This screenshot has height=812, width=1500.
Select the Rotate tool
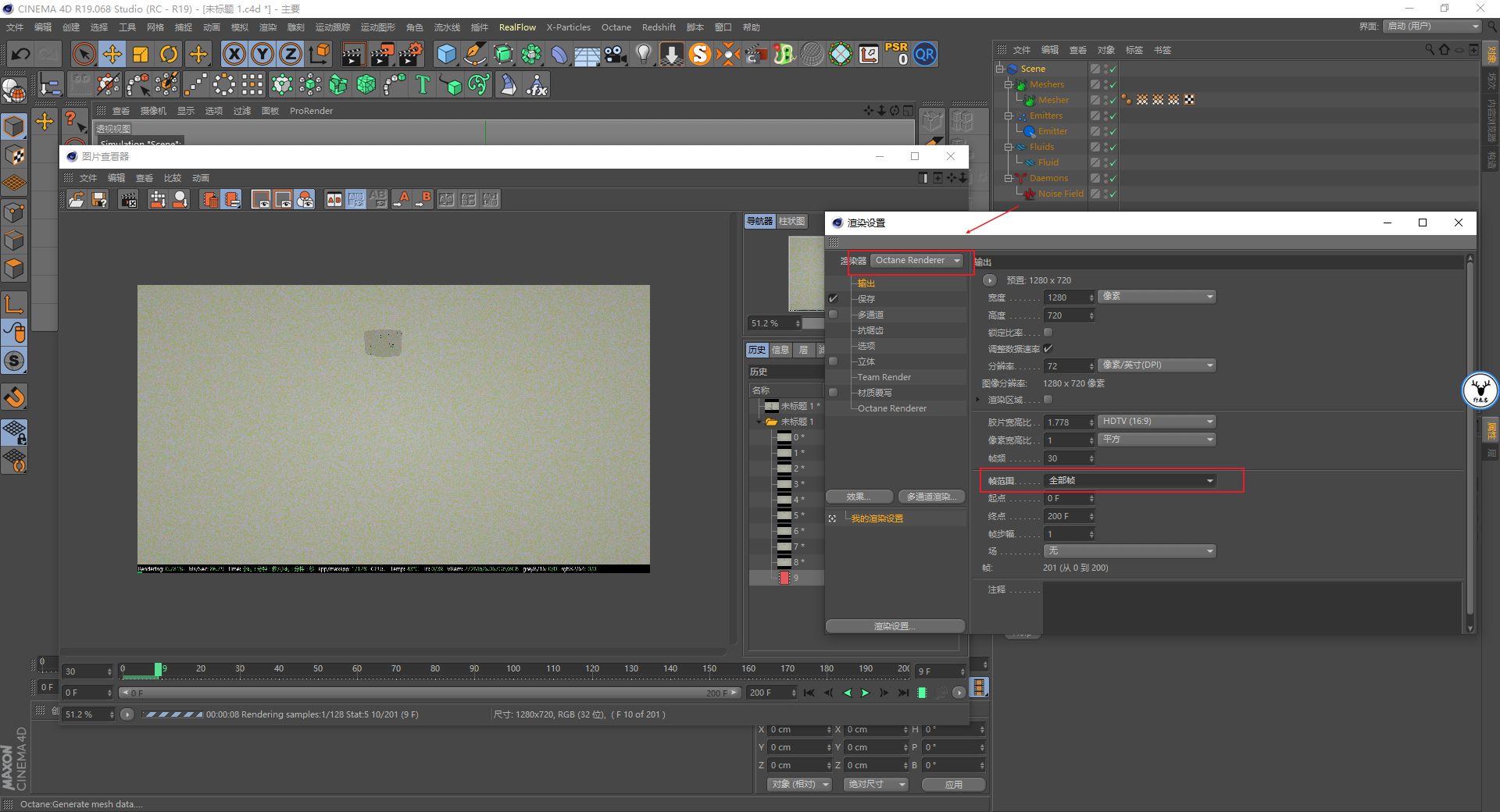point(169,54)
